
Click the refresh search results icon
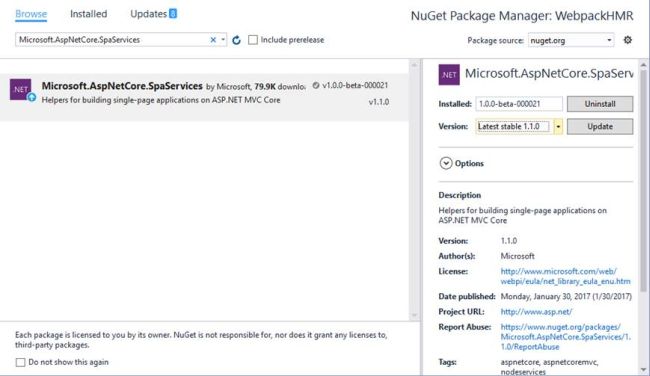click(x=236, y=40)
